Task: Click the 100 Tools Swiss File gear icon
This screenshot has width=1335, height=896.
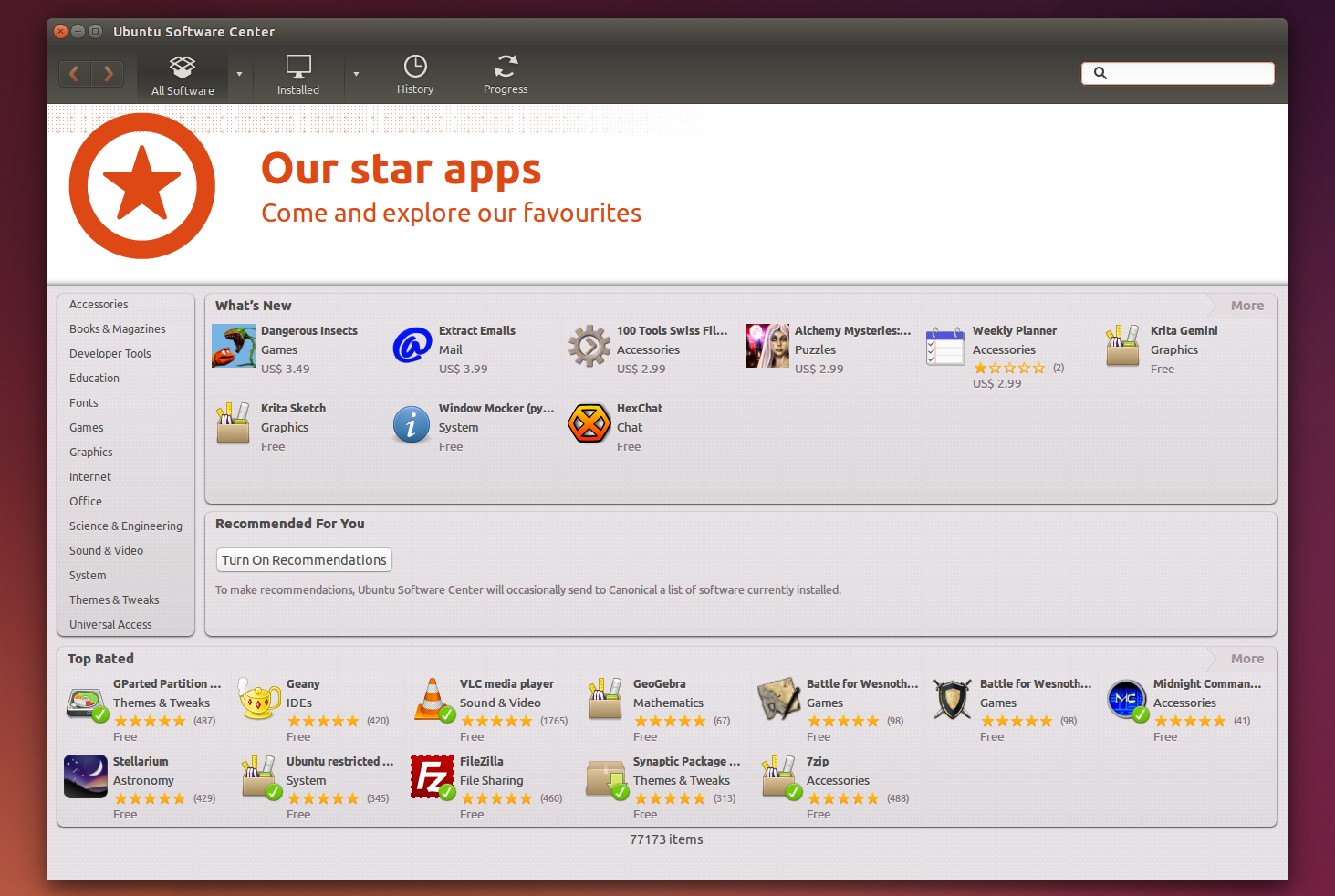Action: [589, 346]
